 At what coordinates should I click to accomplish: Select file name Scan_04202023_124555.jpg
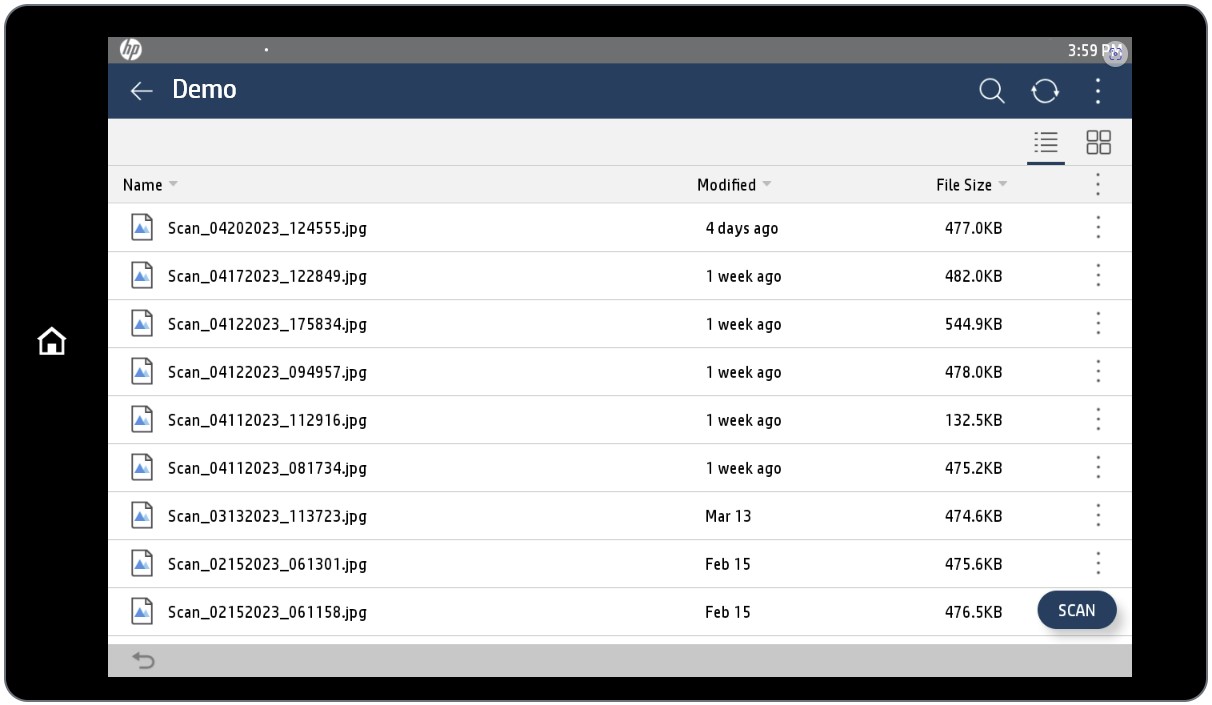(x=267, y=229)
